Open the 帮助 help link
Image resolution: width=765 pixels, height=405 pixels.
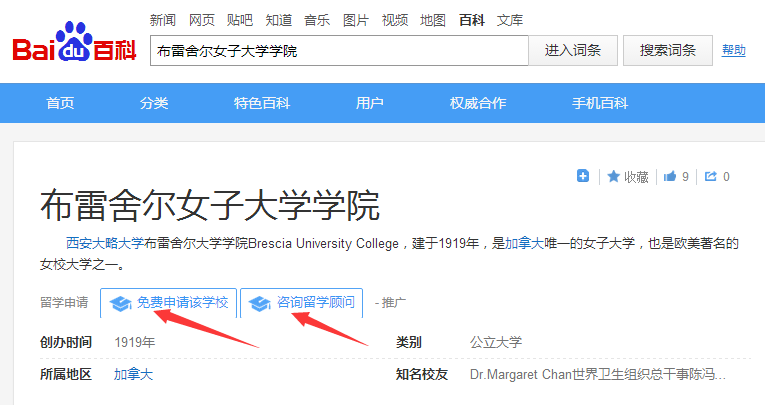pyautogui.click(x=733, y=50)
